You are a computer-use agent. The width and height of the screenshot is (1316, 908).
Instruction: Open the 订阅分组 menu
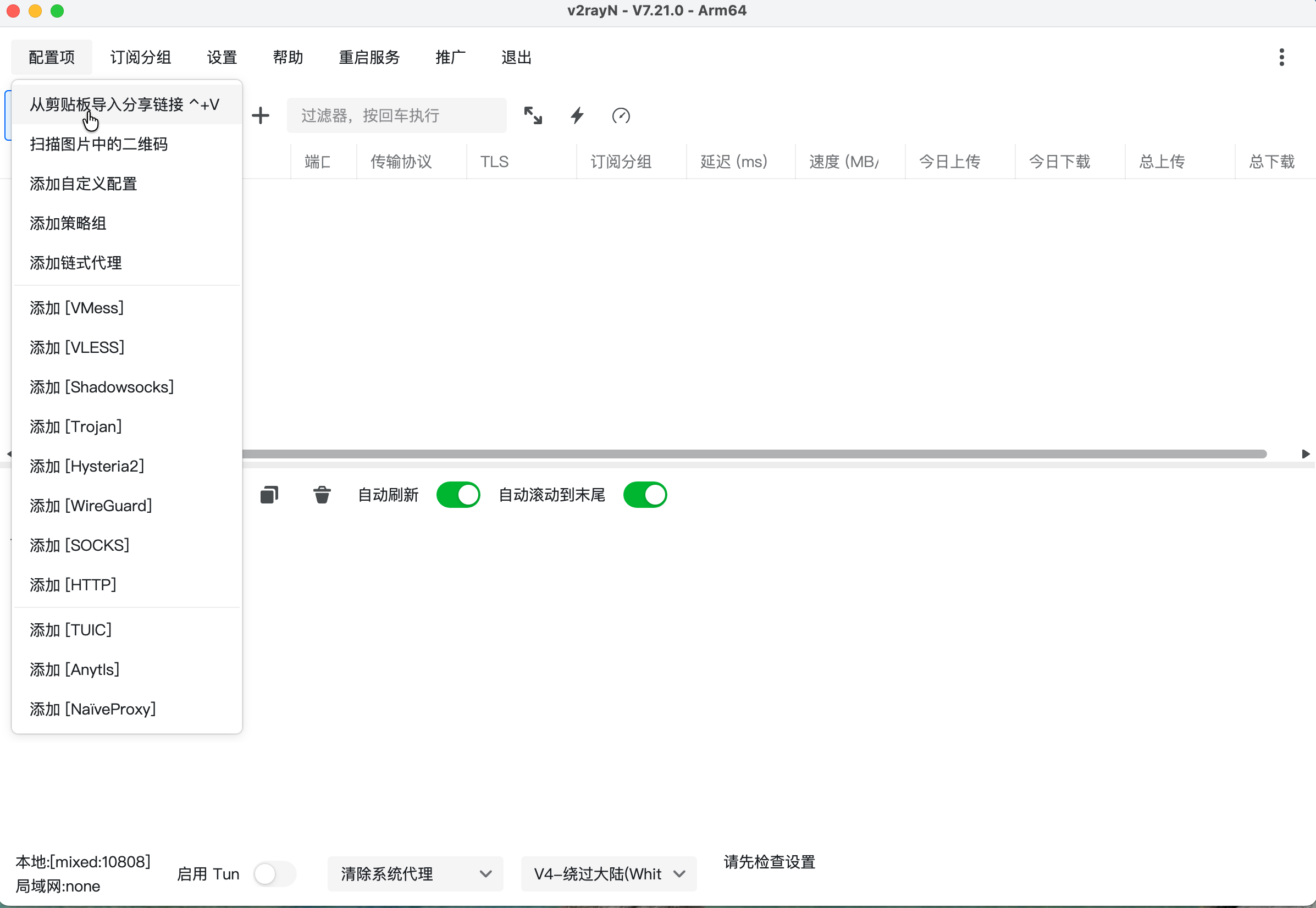tap(141, 57)
